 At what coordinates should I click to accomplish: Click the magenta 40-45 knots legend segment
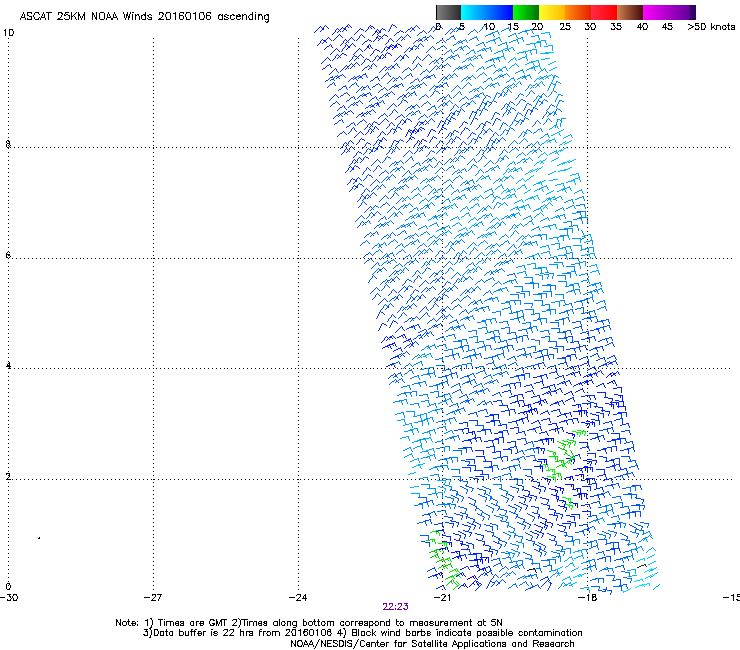coord(656,12)
